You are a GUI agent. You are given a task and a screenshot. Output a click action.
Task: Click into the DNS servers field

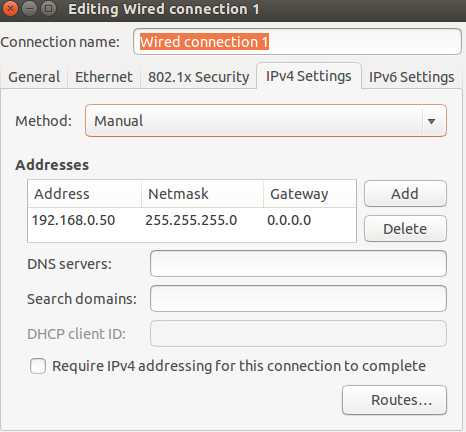[298, 264]
